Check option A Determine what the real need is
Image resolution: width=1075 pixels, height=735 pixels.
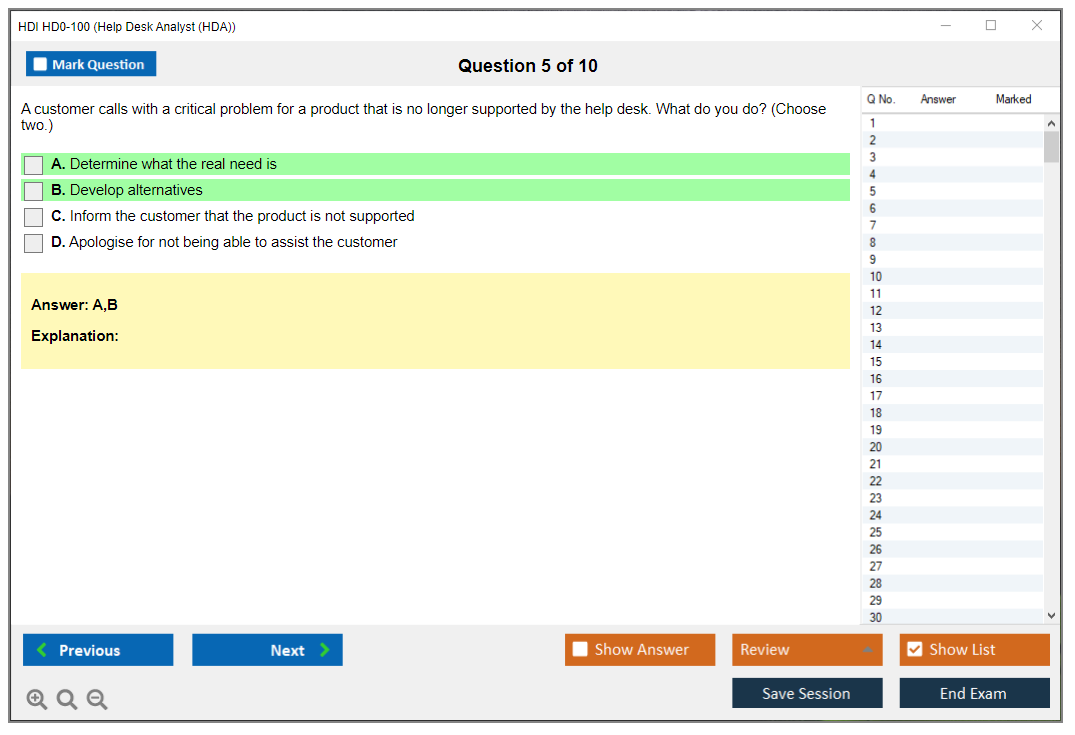pyautogui.click(x=34, y=165)
